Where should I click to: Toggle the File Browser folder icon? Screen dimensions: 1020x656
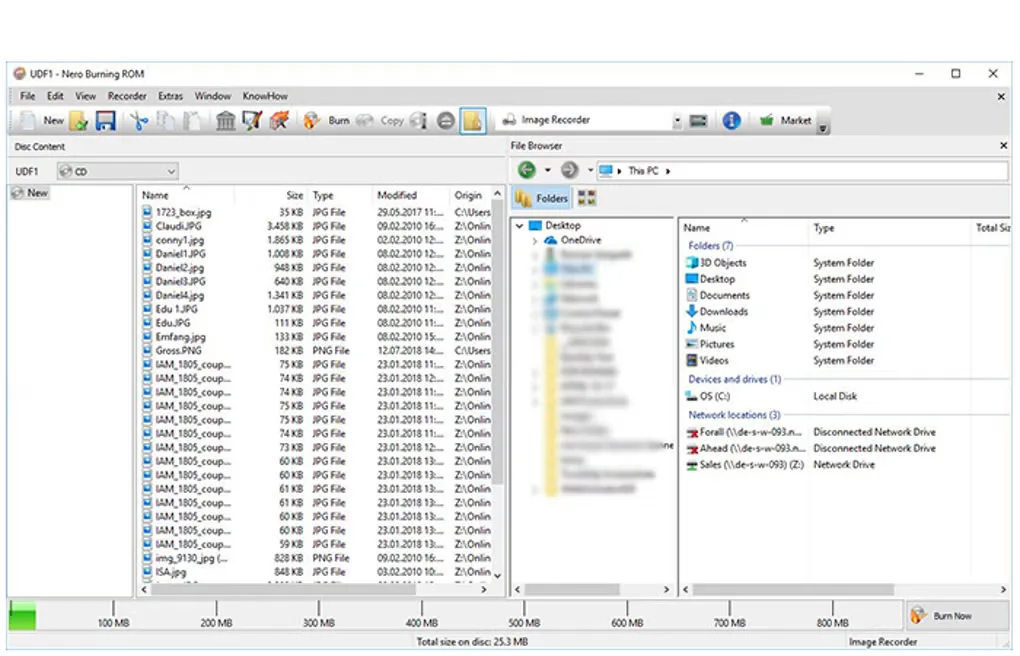click(x=473, y=121)
